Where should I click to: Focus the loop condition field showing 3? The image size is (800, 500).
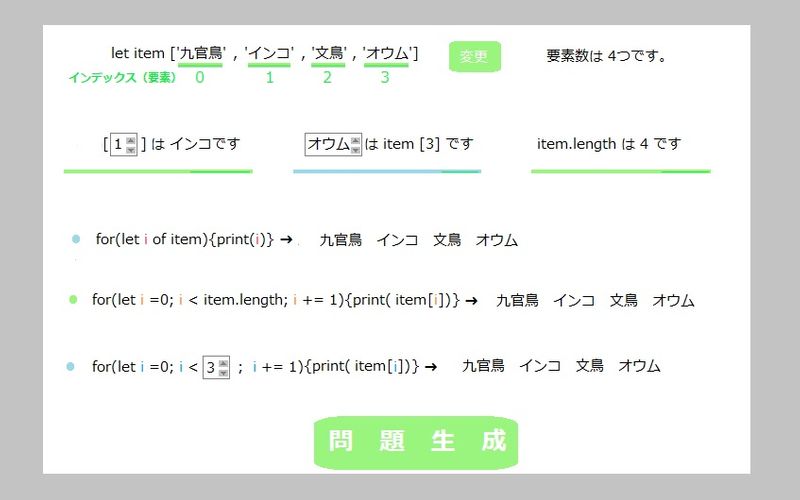[x=210, y=367]
